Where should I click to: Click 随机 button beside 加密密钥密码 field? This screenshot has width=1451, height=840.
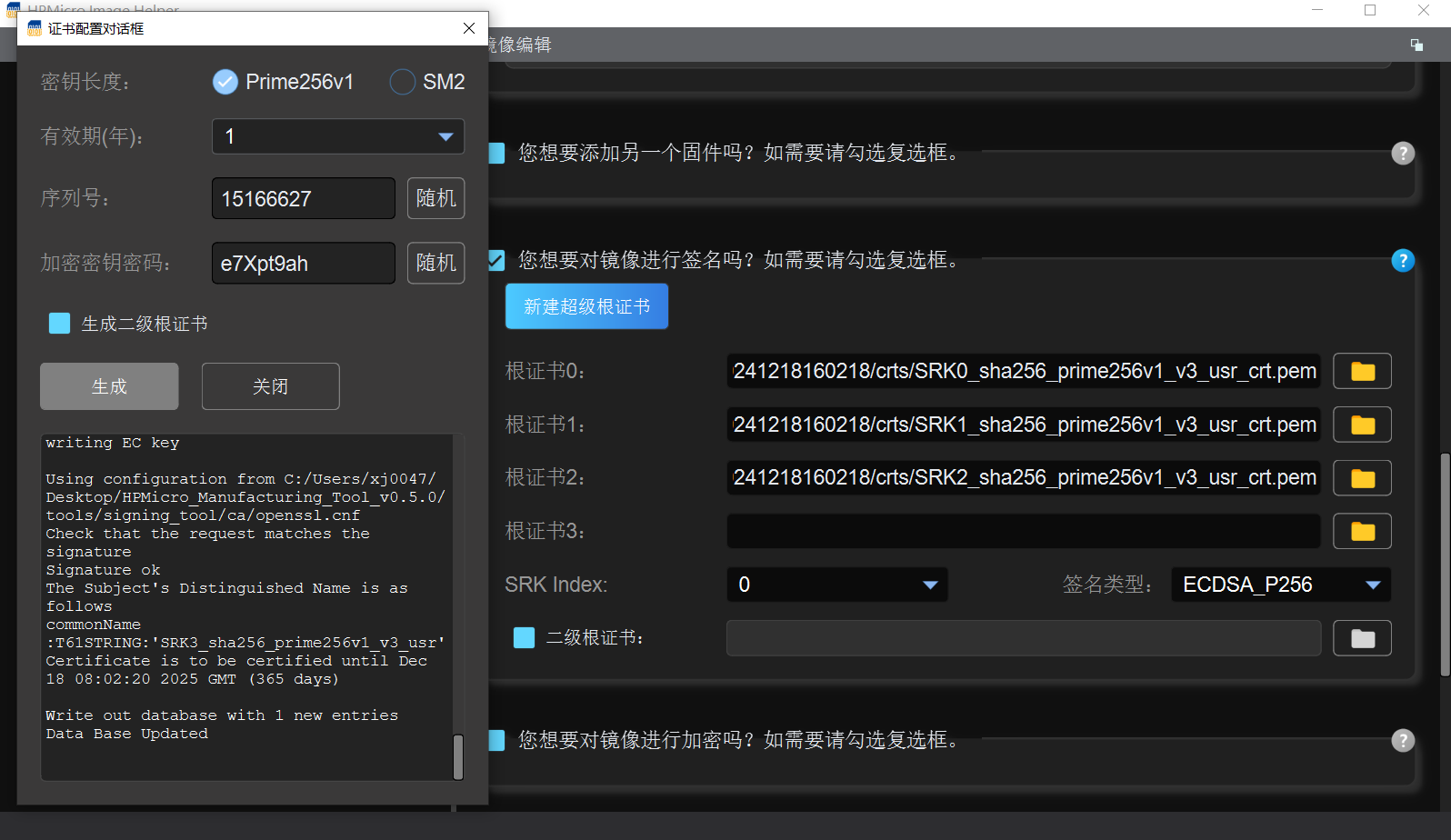(x=435, y=263)
